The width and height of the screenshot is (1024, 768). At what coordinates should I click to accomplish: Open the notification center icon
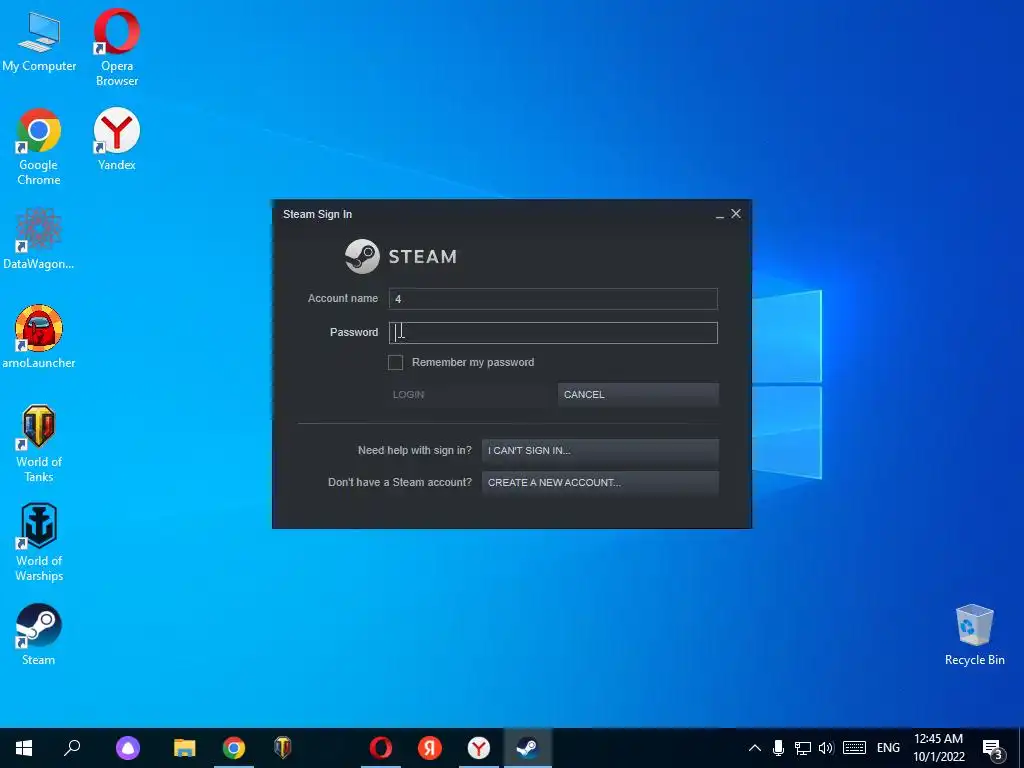click(992, 749)
